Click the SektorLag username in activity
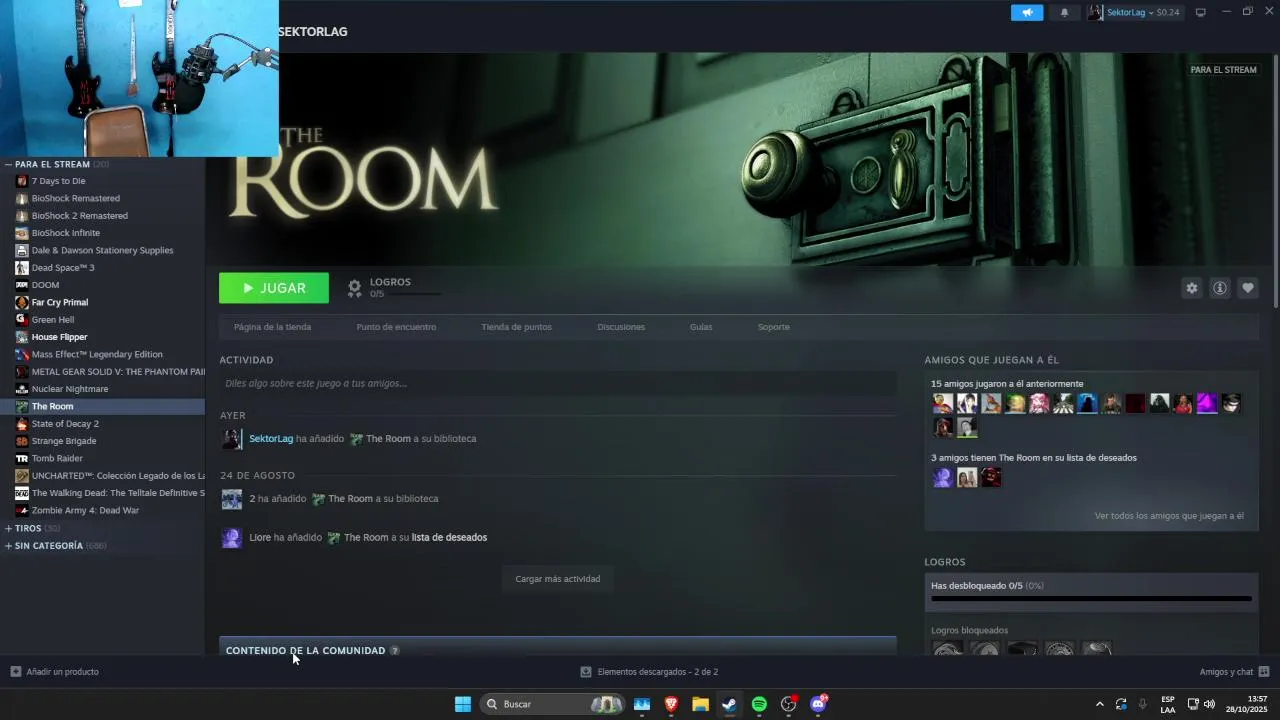Image resolution: width=1280 pixels, height=720 pixels. click(x=271, y=439)
